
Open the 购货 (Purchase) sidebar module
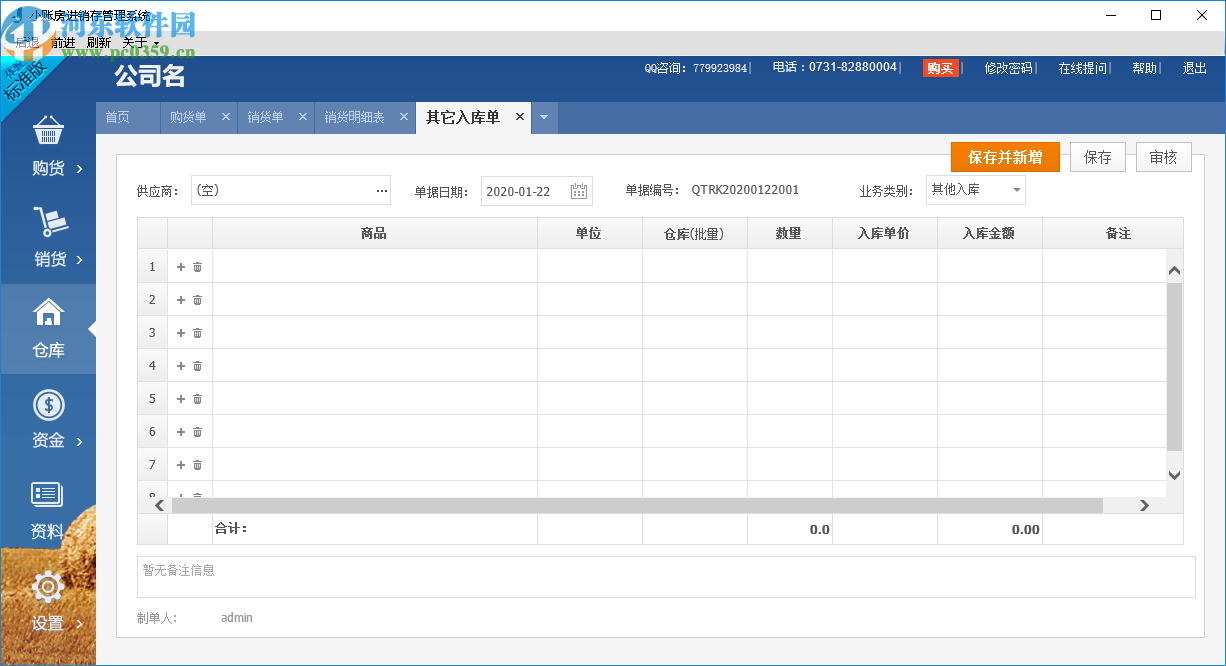(x=48, y=145)
